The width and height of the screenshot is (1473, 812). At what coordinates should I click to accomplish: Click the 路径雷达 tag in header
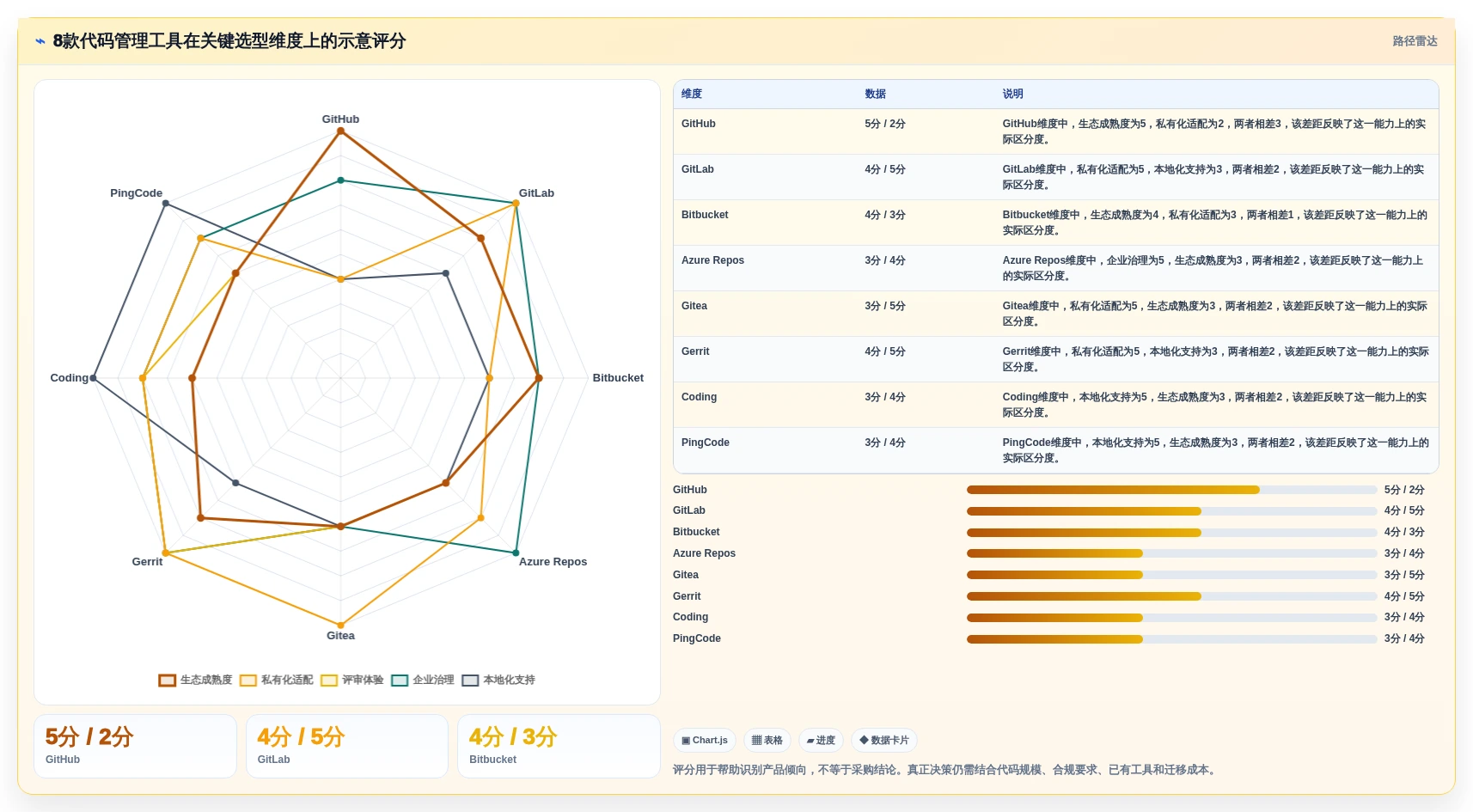[1415, 41]
